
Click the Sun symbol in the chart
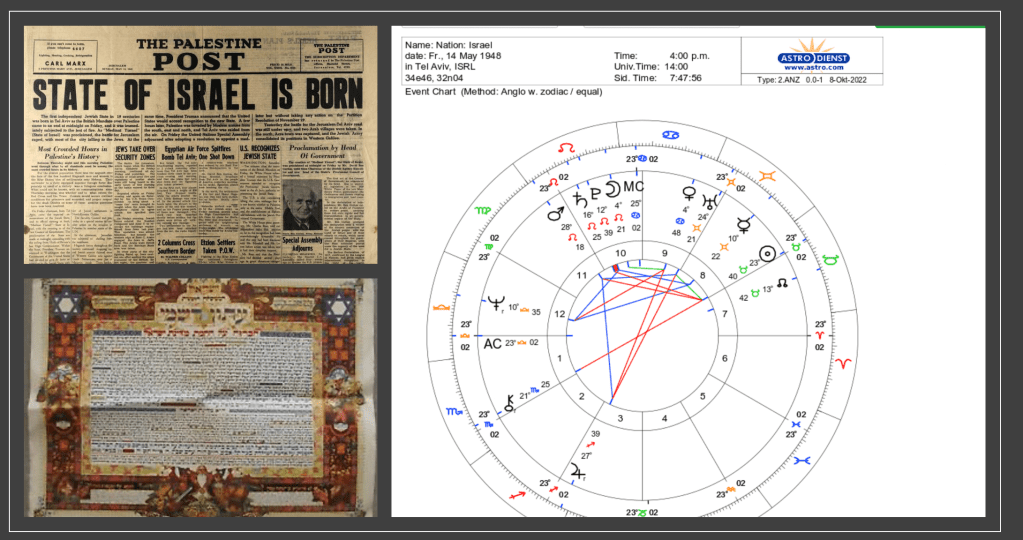point(768,254)
